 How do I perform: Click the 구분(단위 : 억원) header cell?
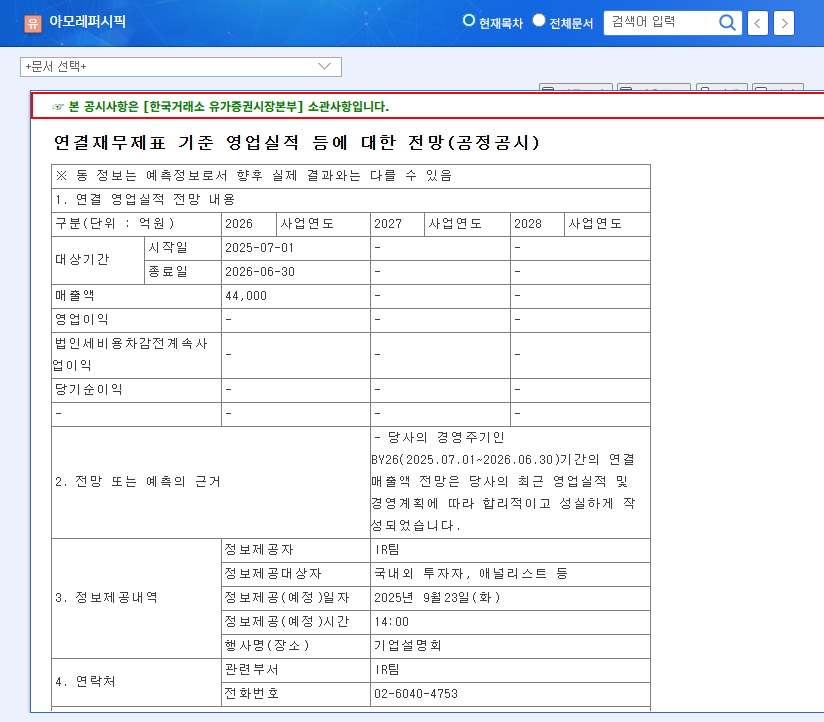137,224
